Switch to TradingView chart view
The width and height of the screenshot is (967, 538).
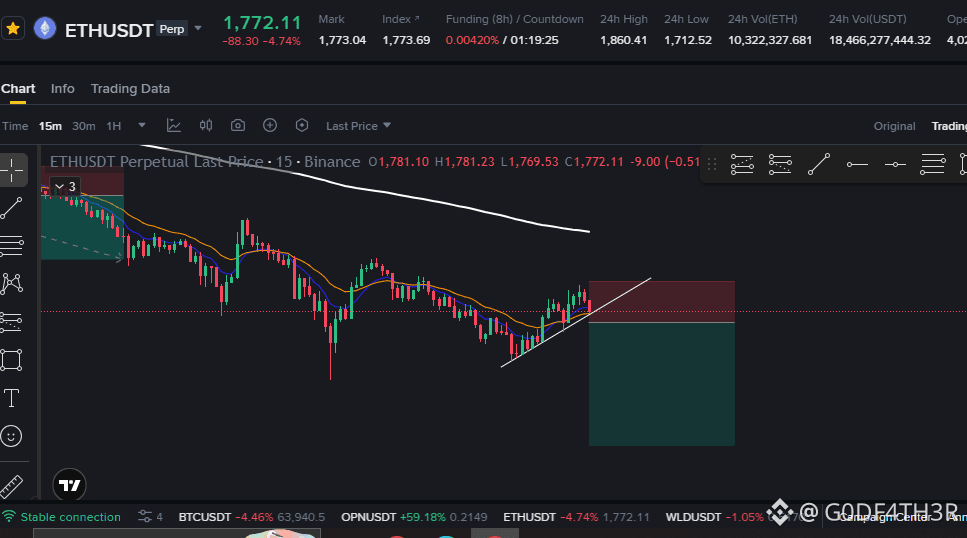click(949, 126)
